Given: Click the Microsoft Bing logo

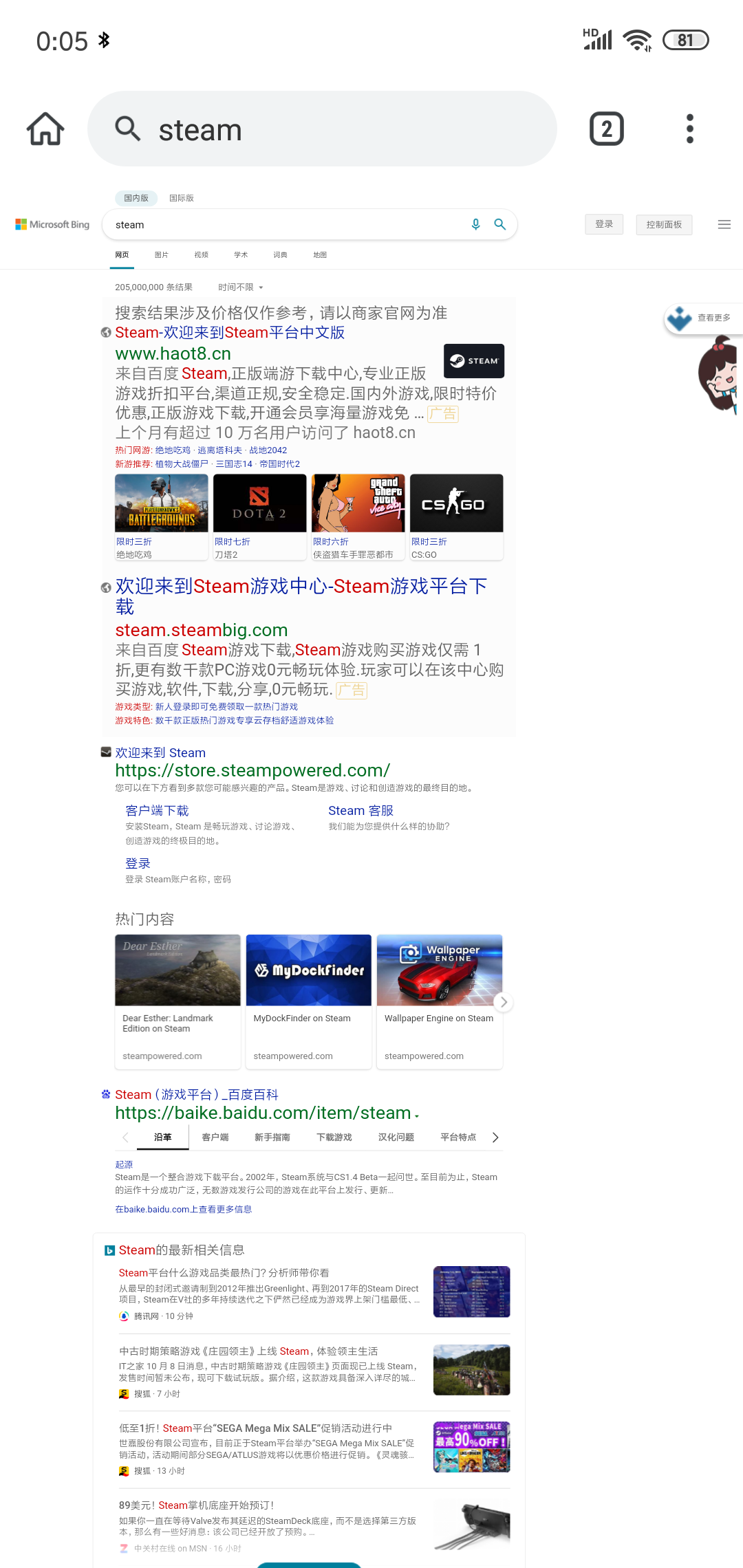Looking at the screenshot, I should tap(52, 225).
